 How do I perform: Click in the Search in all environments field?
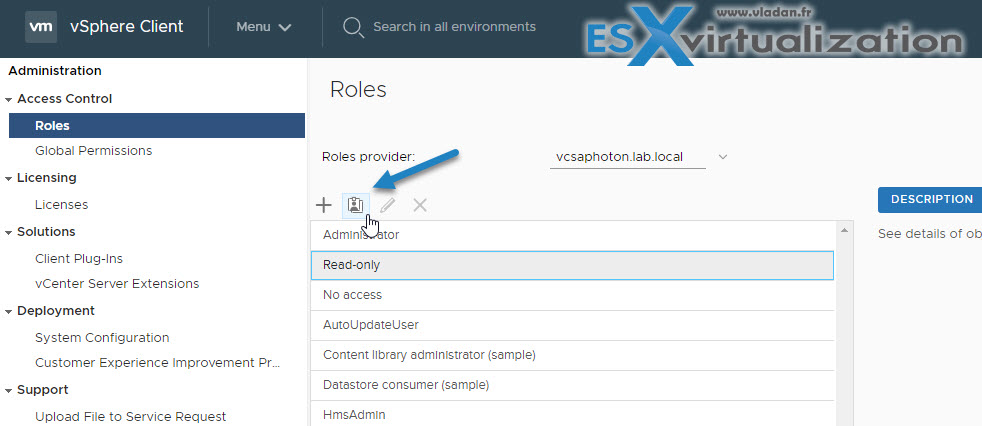pos(454,27)
